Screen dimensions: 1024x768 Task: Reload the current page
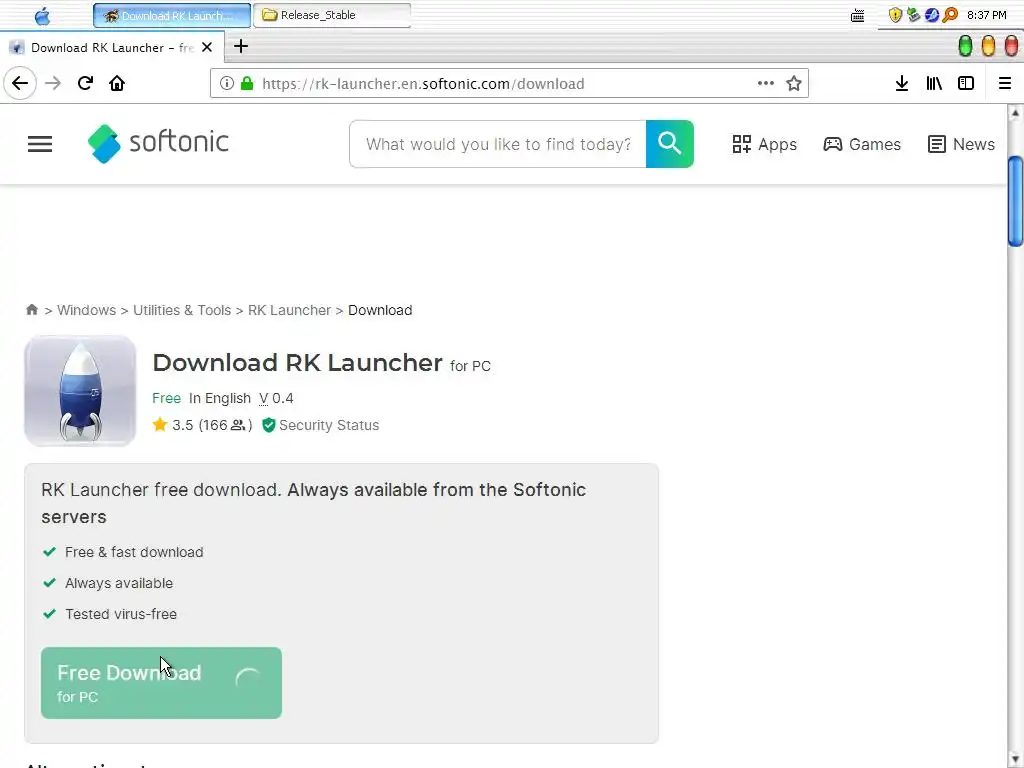pyautogui.click(x=85, y=83)
